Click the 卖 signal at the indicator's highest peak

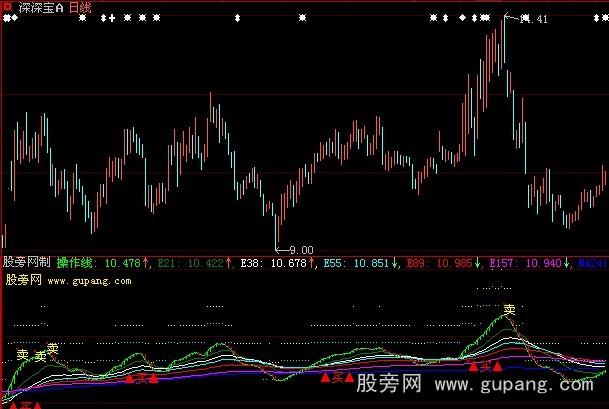[510, 310]
